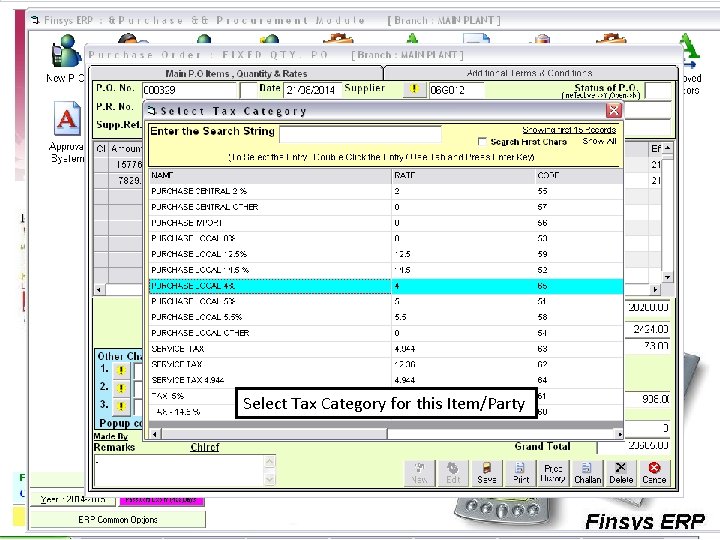Click the disabled Edit button
Image resolution: width=720 pixels, height=540 pixels.
point(453,473)
